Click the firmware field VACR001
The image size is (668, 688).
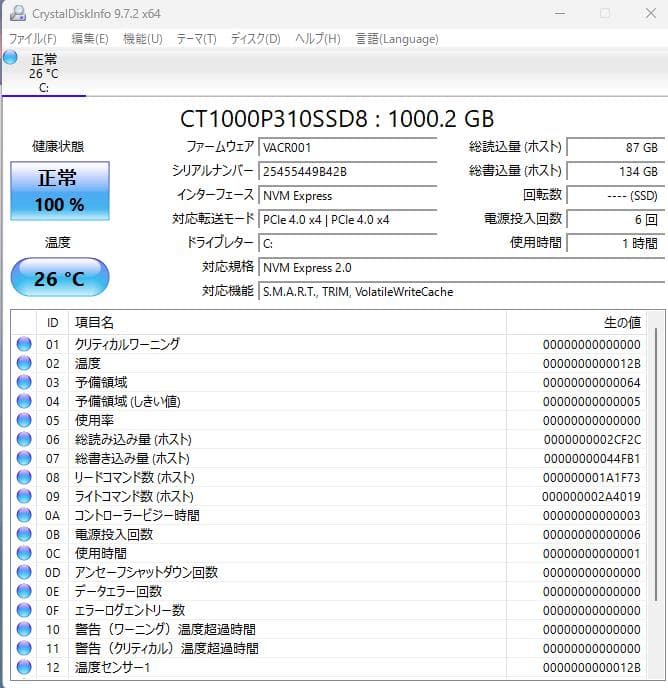click(x=348, y=148)
